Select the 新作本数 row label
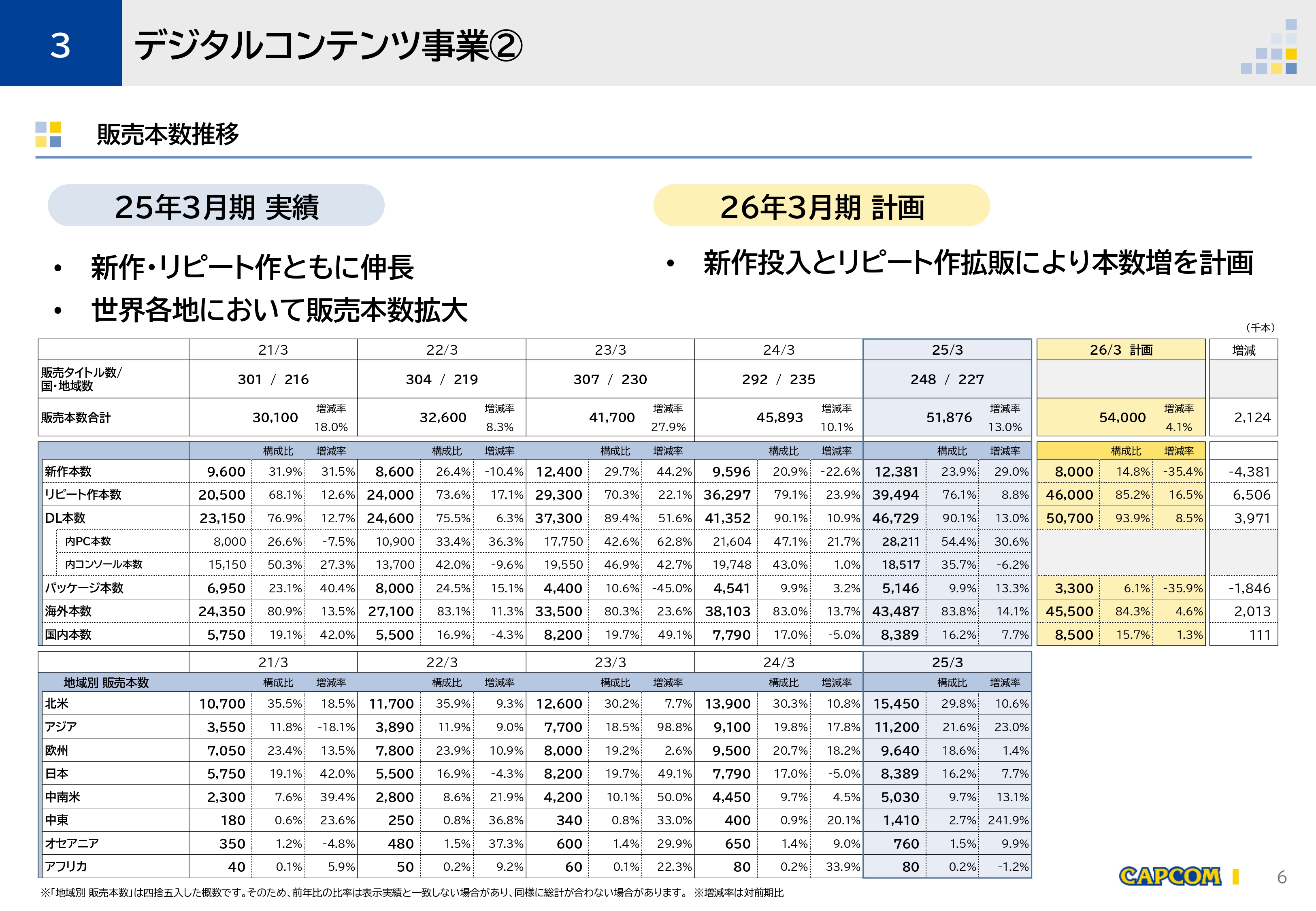 (x=68, y=471)
